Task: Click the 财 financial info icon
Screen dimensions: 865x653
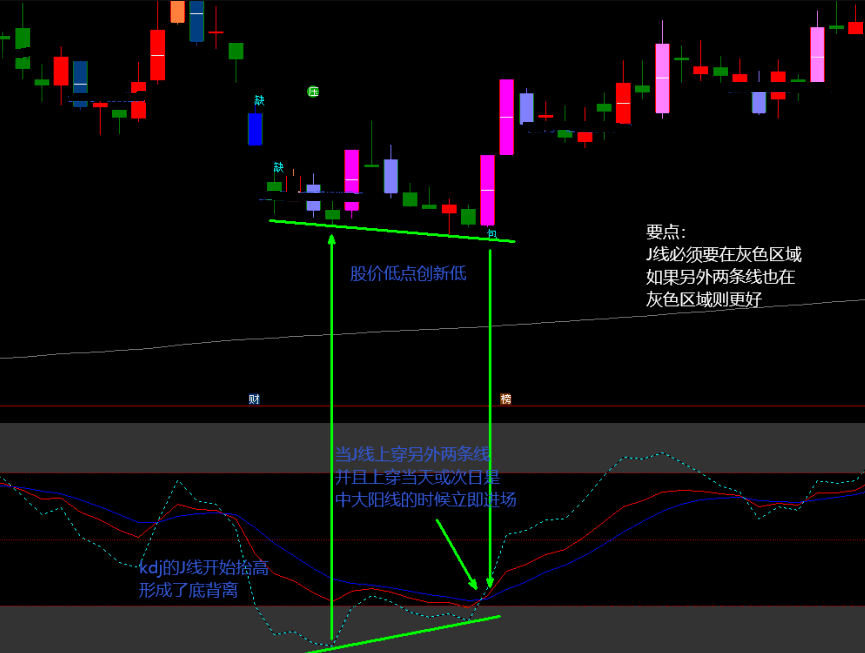Action: click(254, 399)
